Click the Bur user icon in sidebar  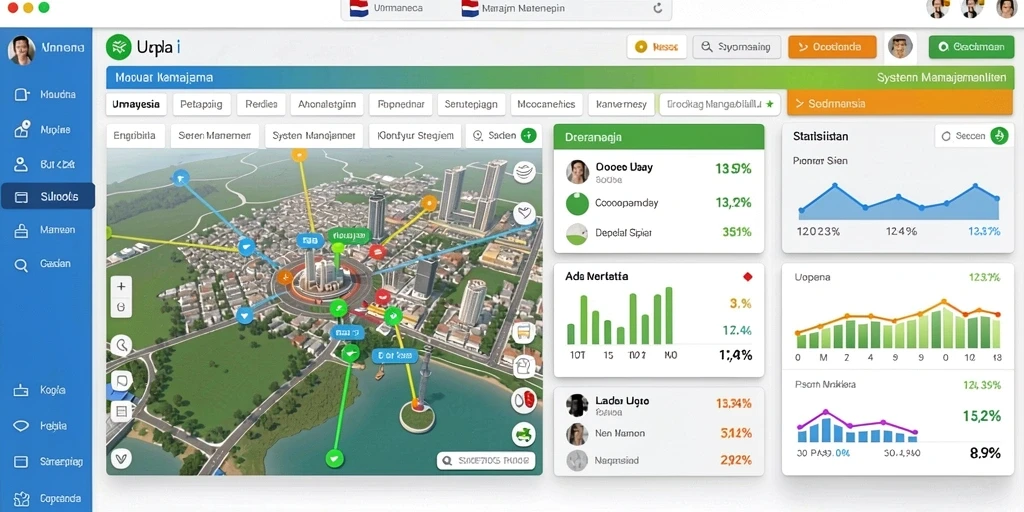coord(21,164)
